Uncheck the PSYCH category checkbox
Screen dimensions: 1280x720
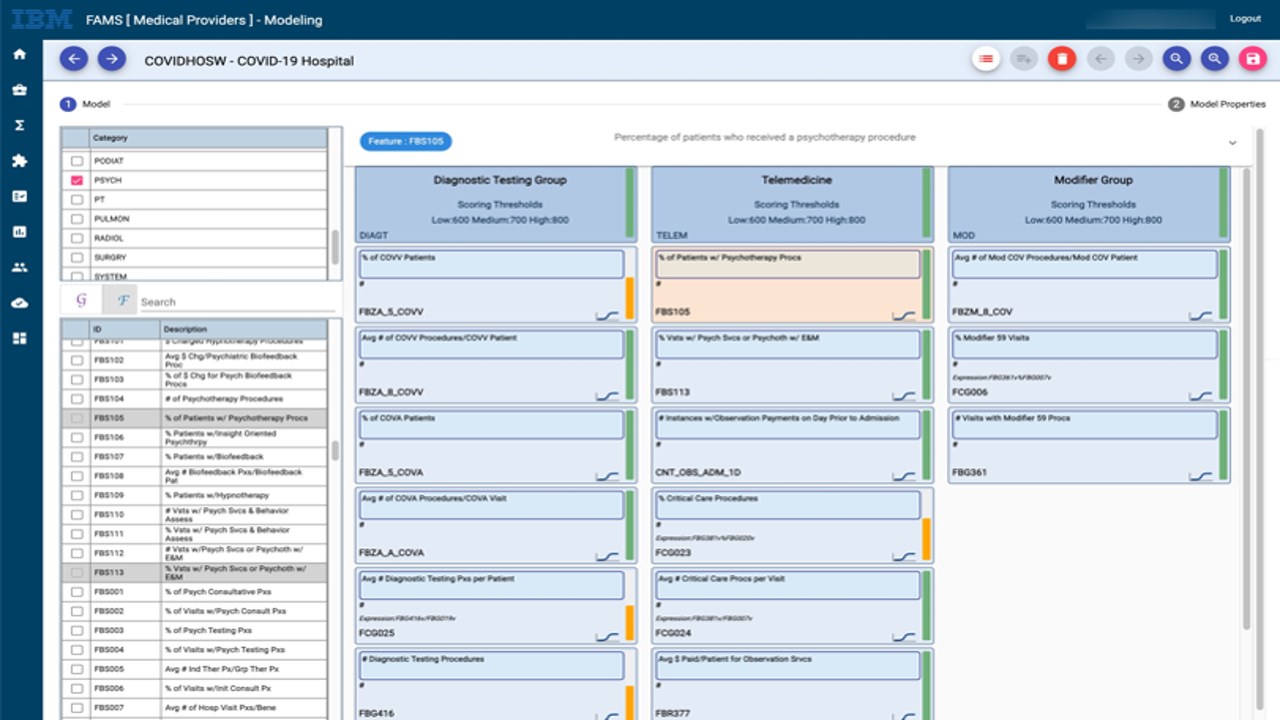(76, 180)
